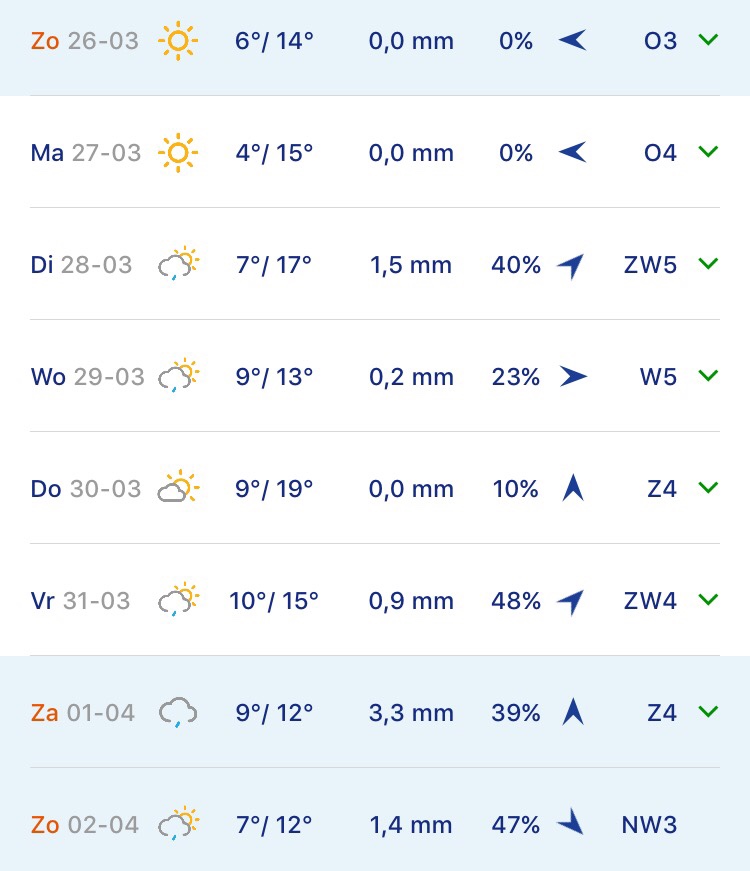Expand the Ma 27-03 row chevron
The height and width of the screenshot is (871, 750).
coord(708,152)
